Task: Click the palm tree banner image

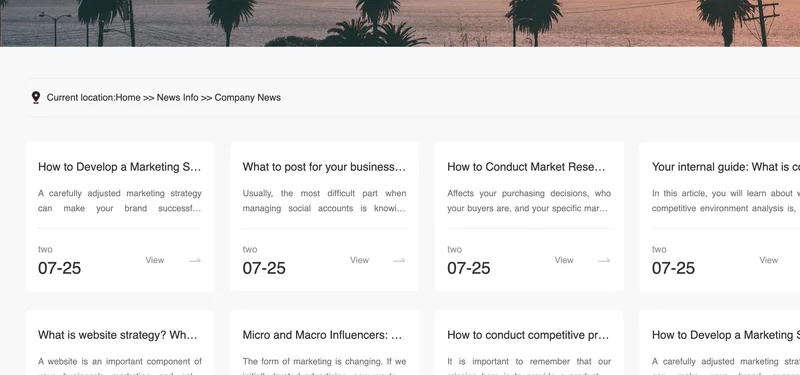Action: pos(400,23)
